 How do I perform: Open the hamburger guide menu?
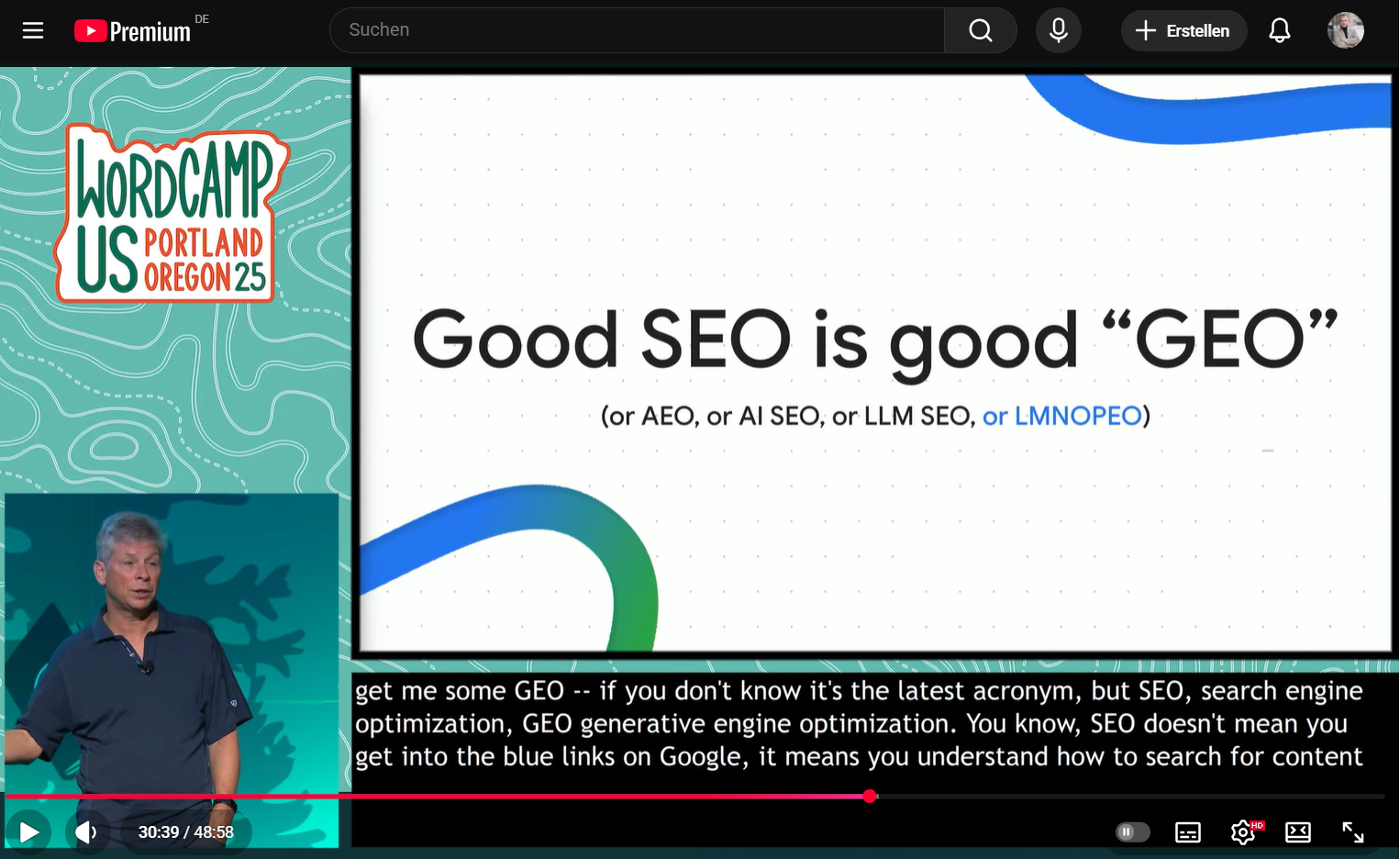coord(33,30)
